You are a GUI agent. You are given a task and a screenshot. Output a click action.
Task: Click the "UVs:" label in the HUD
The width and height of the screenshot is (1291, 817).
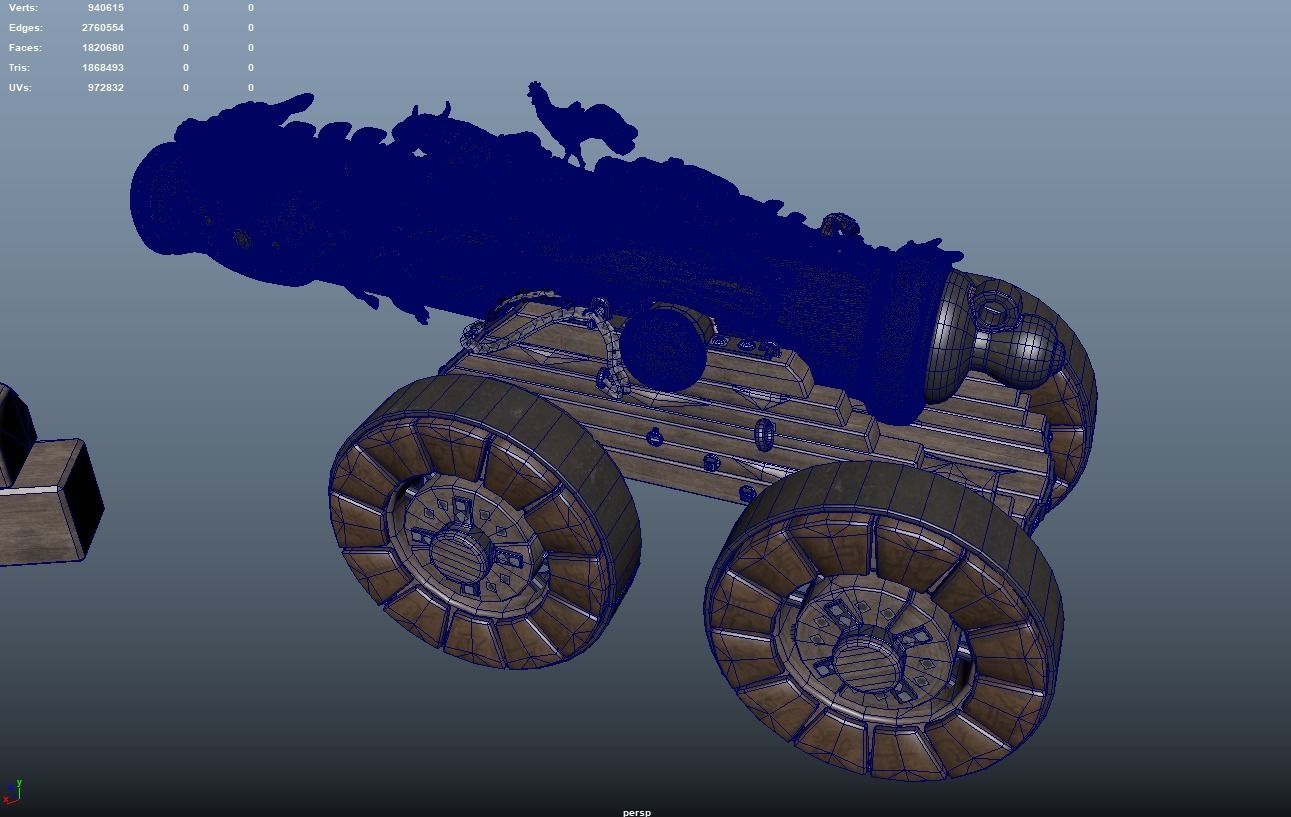20,88
